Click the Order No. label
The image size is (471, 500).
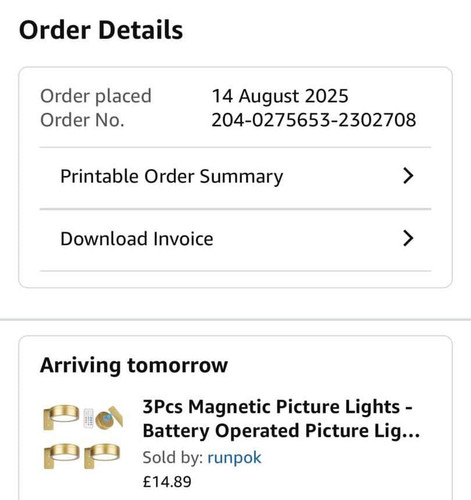82,120
